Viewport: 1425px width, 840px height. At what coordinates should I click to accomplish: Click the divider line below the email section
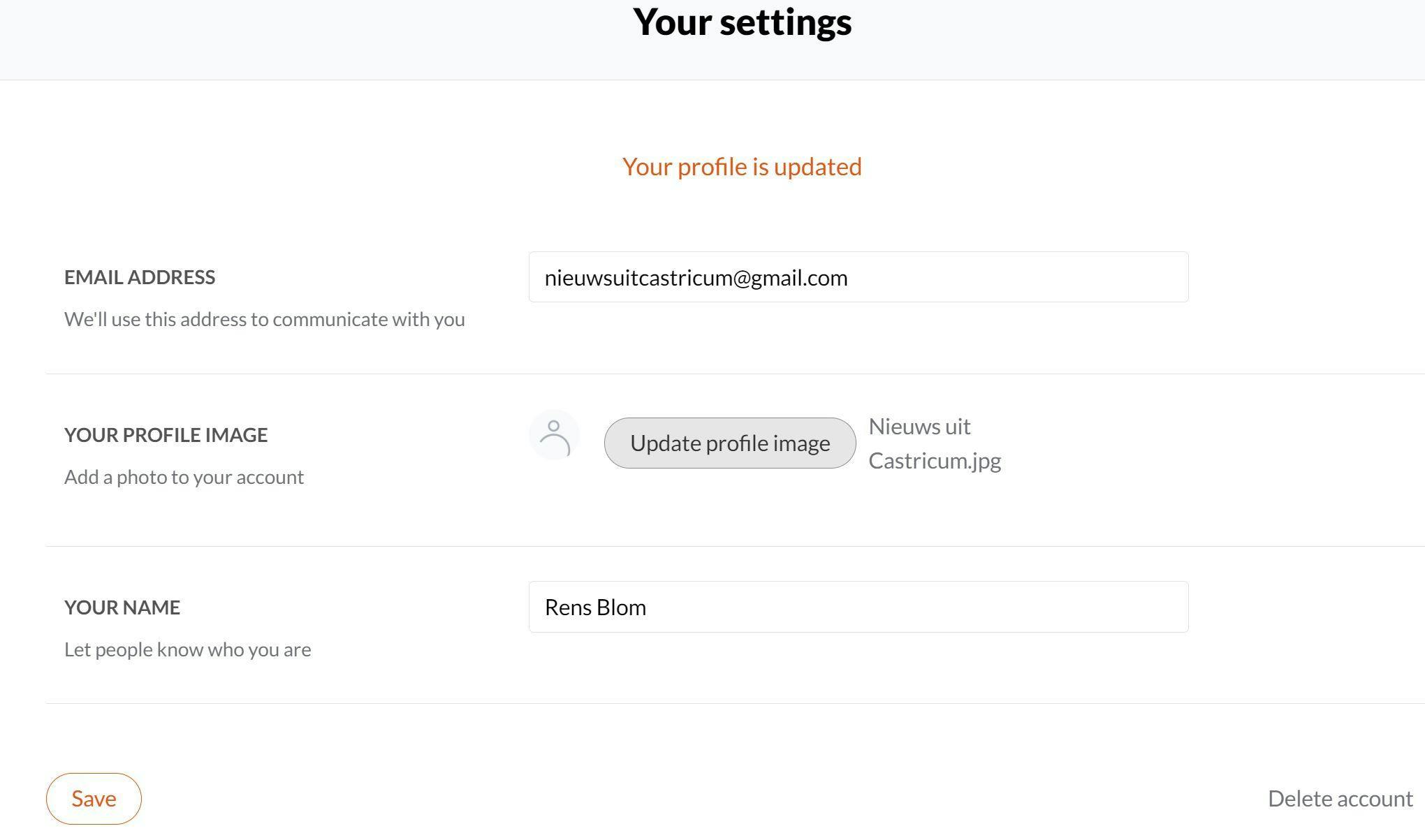click(699, 374)
